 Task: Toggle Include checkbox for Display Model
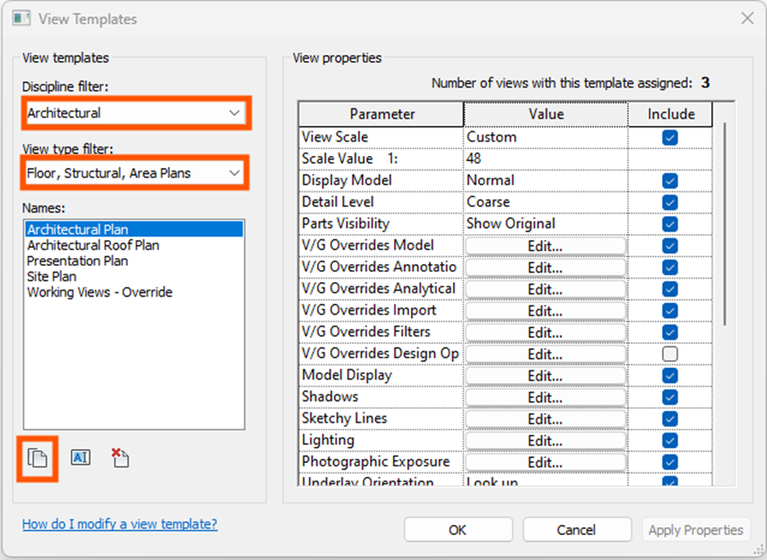(670, 180)
